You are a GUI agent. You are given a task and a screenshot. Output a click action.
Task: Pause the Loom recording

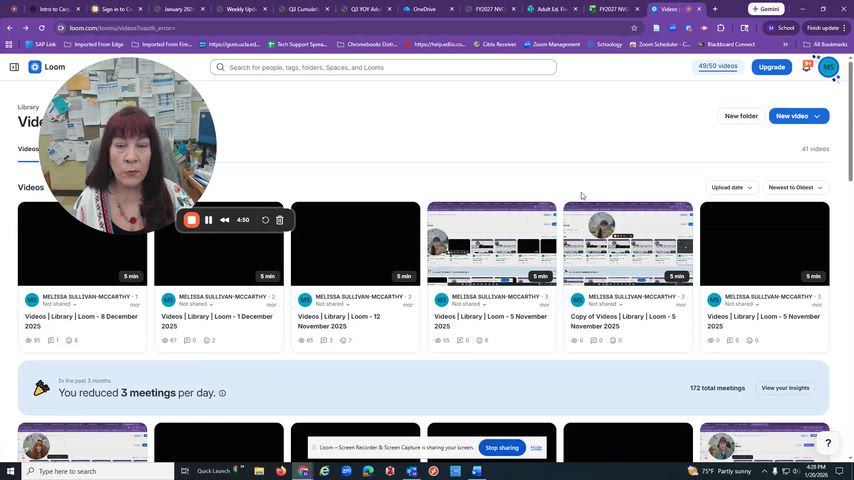[208, 220]
